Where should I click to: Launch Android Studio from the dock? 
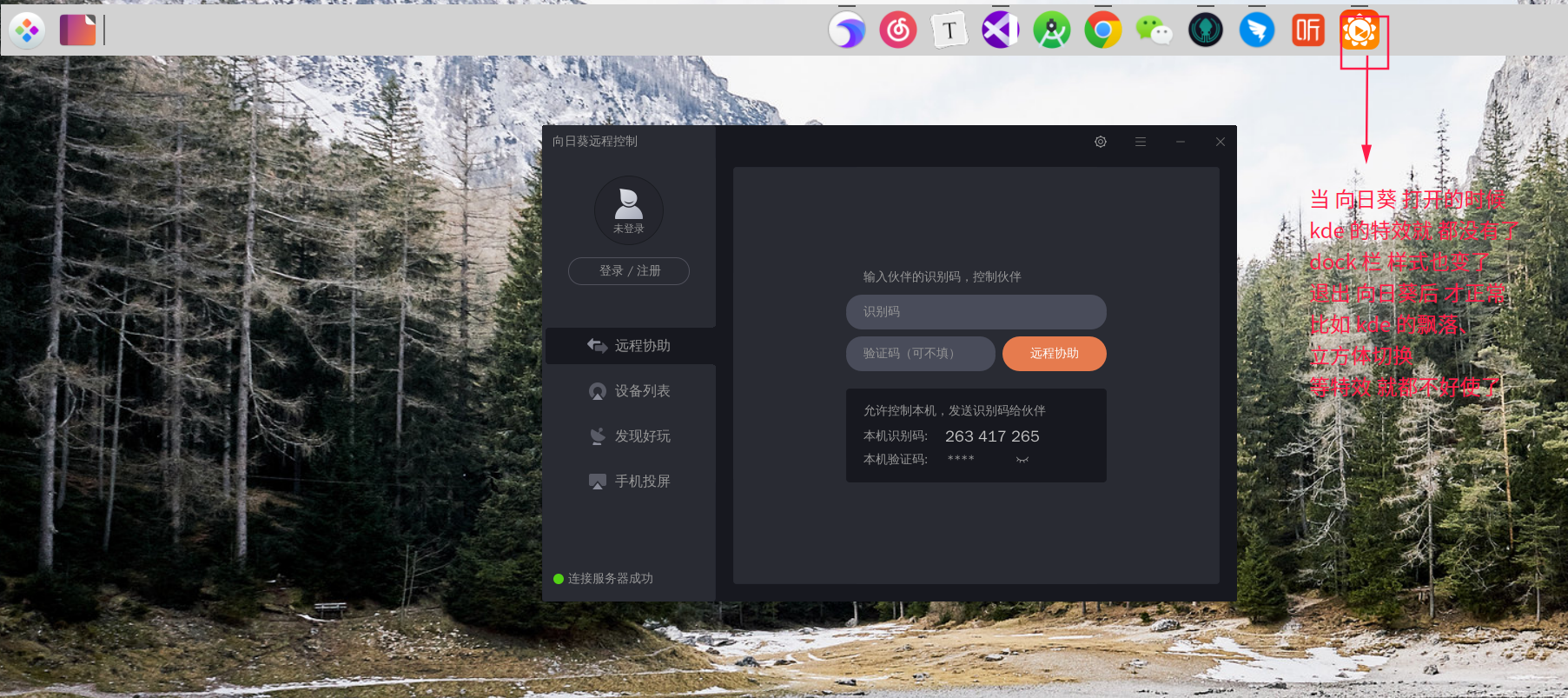1052,31
